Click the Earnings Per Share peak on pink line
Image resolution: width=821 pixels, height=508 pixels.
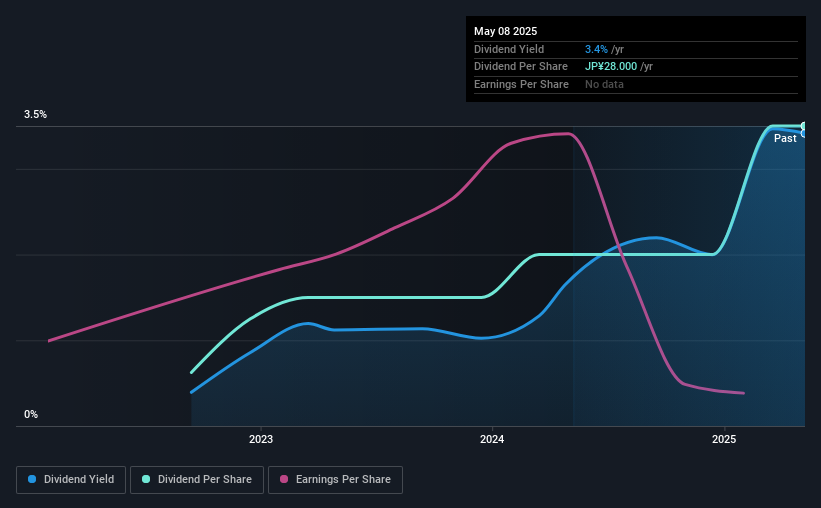click(x=568, y=134)
